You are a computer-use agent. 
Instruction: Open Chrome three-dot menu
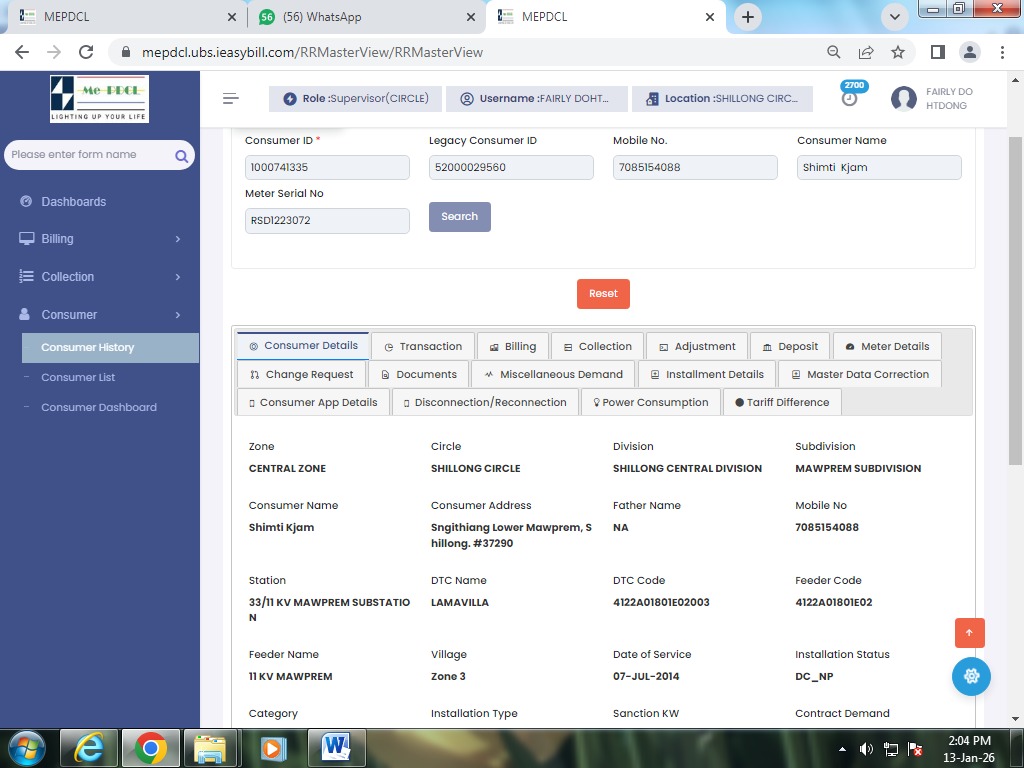coord(1002,52)
